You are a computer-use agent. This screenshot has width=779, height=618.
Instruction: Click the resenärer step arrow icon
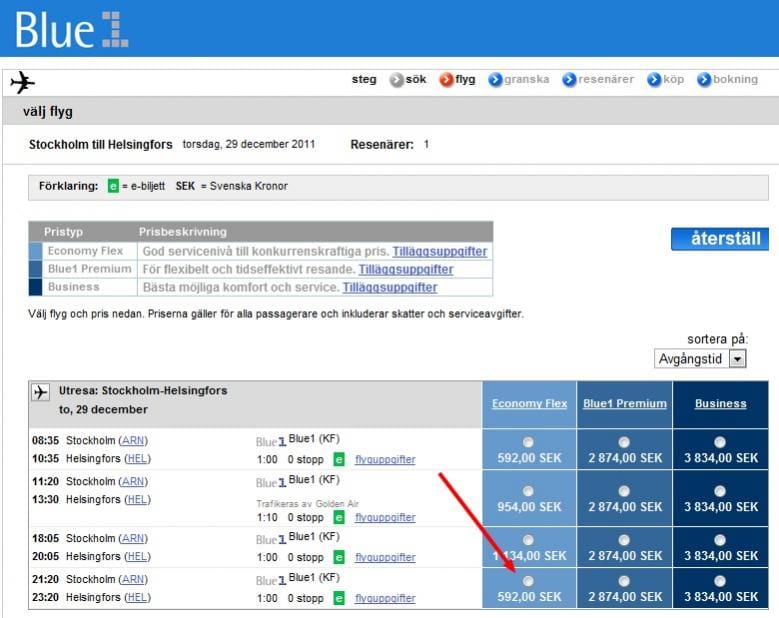coord(569,80)
